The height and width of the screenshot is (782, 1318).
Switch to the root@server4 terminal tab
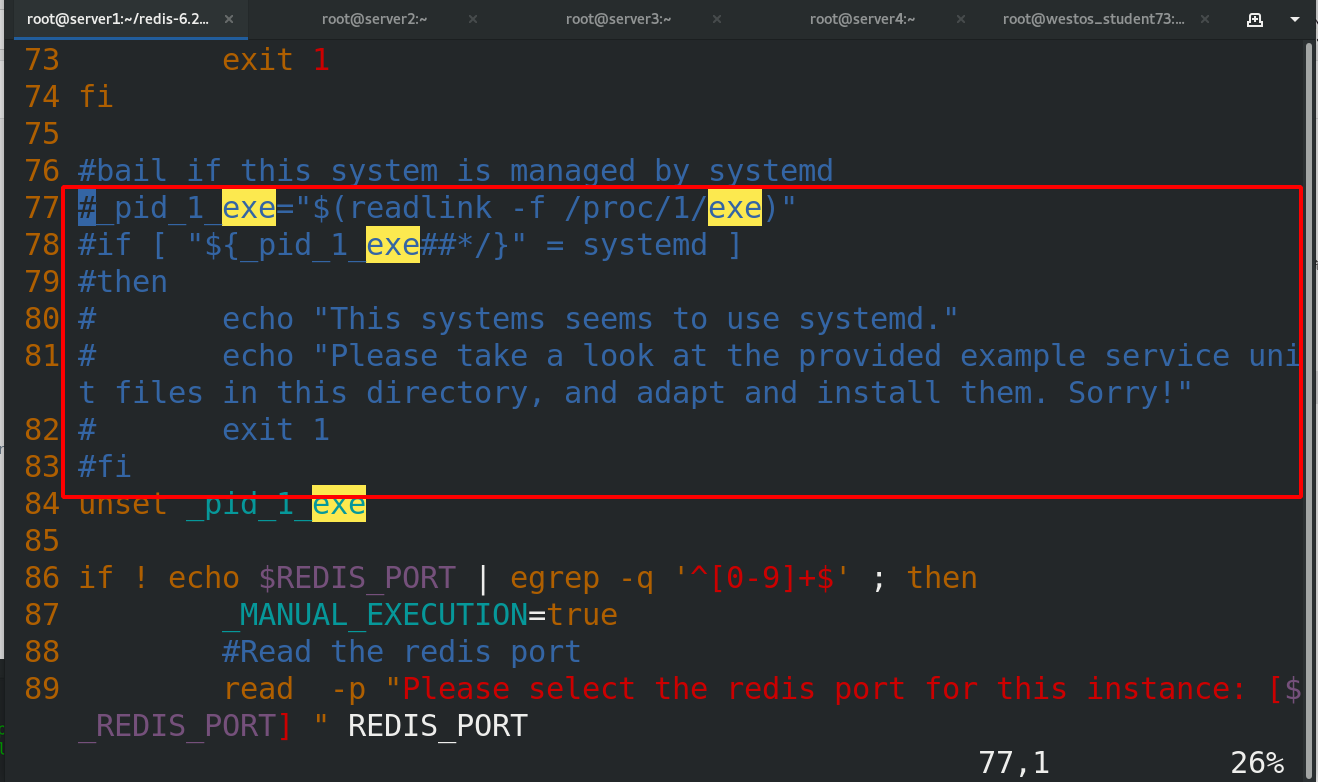[863, 18]
